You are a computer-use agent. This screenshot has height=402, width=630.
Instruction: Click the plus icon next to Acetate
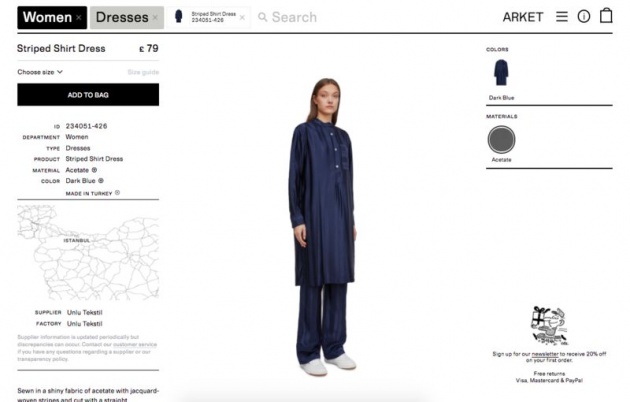[94, 170]
